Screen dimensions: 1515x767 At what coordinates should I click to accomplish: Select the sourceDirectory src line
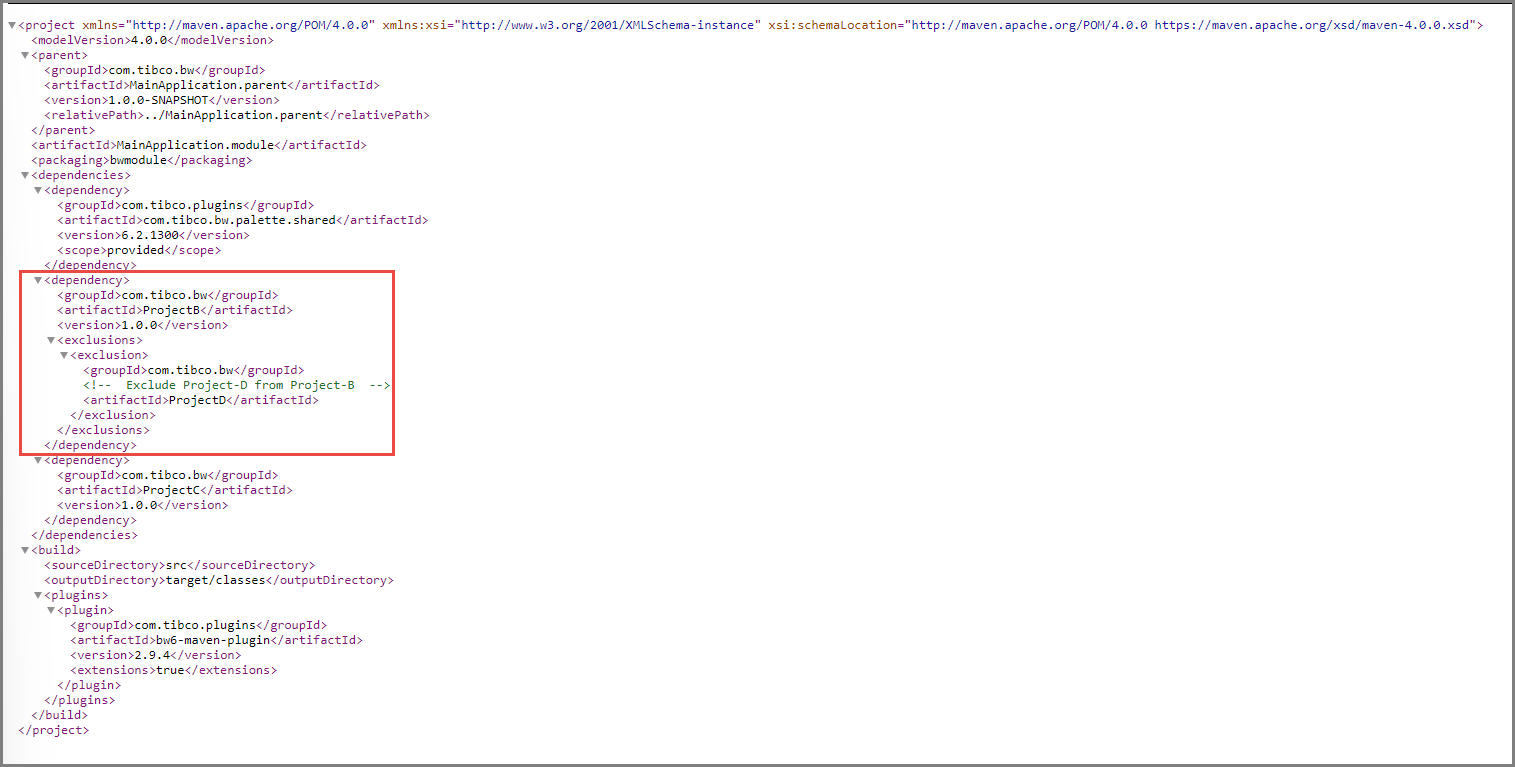pos(179,565)
